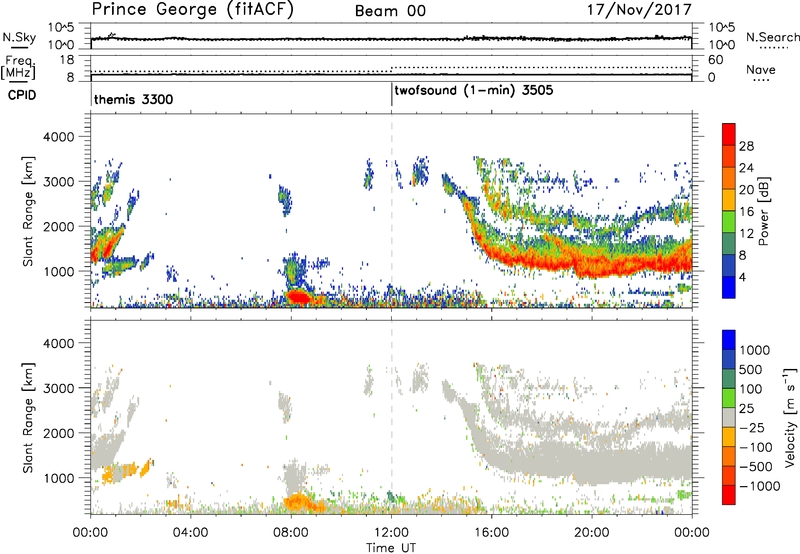Viewport: 800px width, 554px height.
Task: Click the 'Beam 00' header label
Action: [390, 11]
